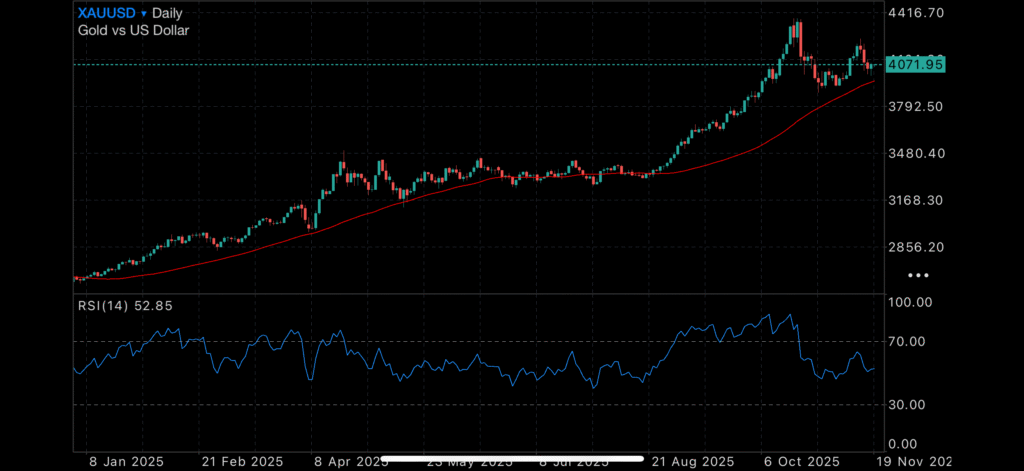Screen dimensions: 1024x471
Task: Open the XAUUSD symbol selector
Action: click(x=106, y=13)
